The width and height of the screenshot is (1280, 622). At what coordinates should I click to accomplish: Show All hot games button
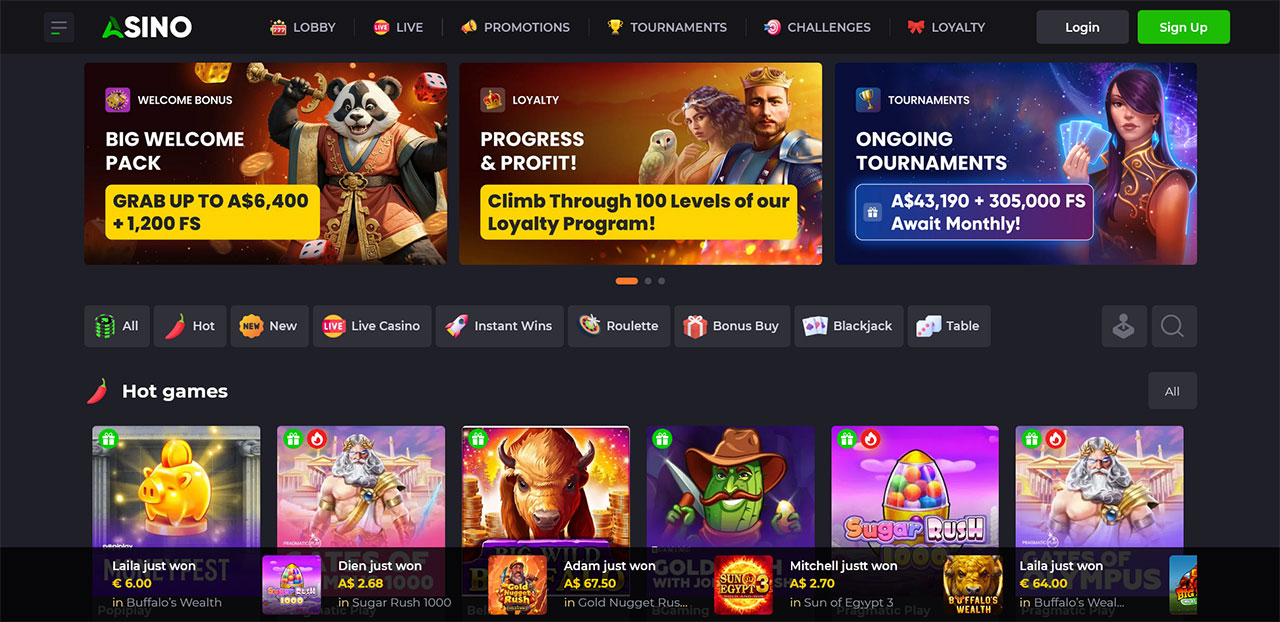pyautogui.click(x=1172, y=391)
